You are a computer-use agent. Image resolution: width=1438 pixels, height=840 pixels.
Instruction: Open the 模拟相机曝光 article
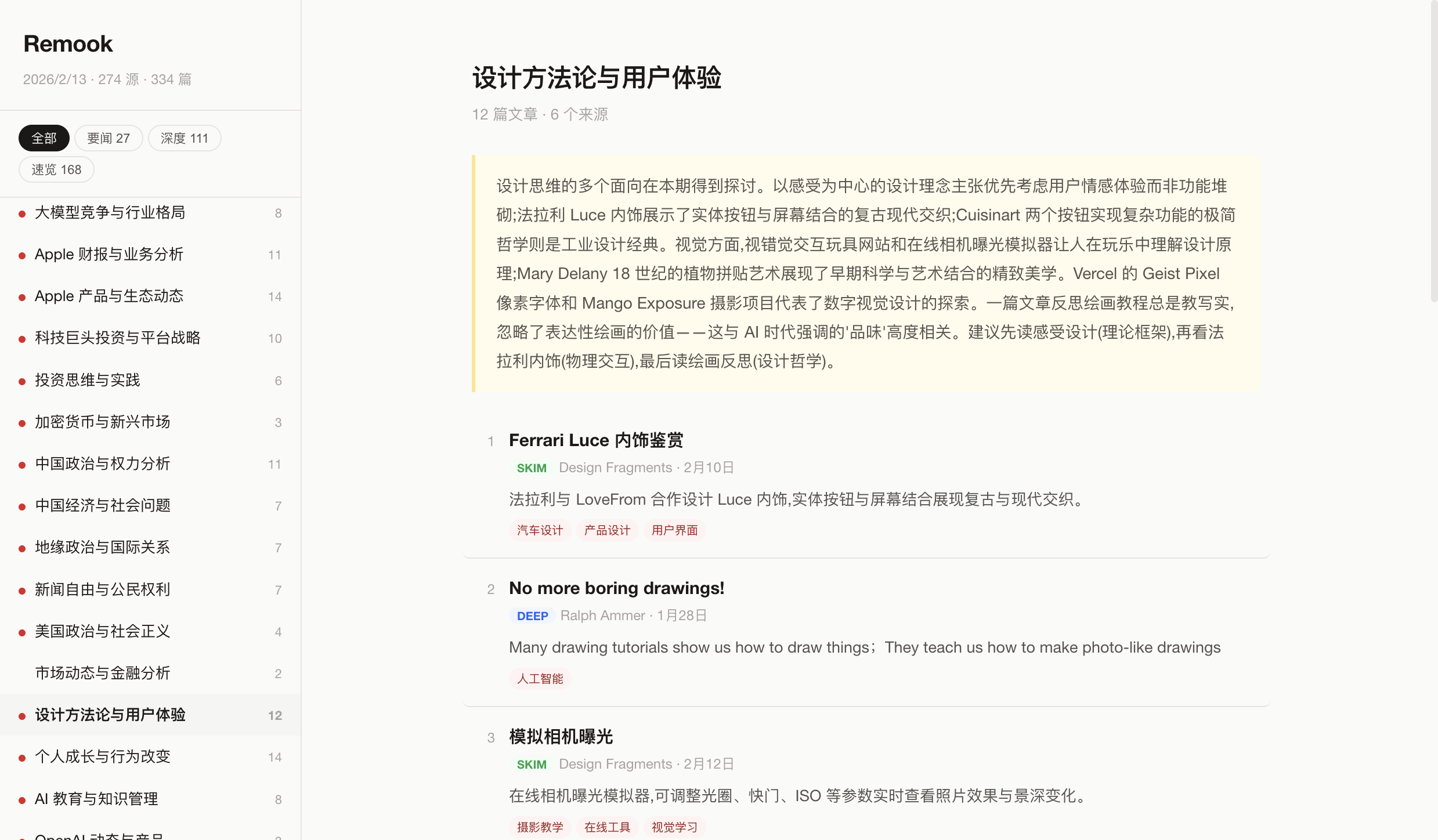click(x=561, y=737)
